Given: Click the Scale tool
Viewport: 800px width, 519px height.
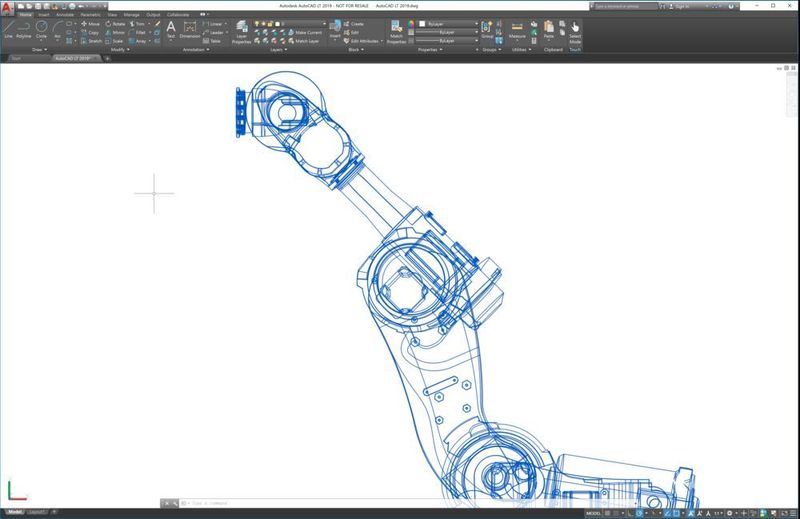Looking at the screenshot, I should [114, 41].
